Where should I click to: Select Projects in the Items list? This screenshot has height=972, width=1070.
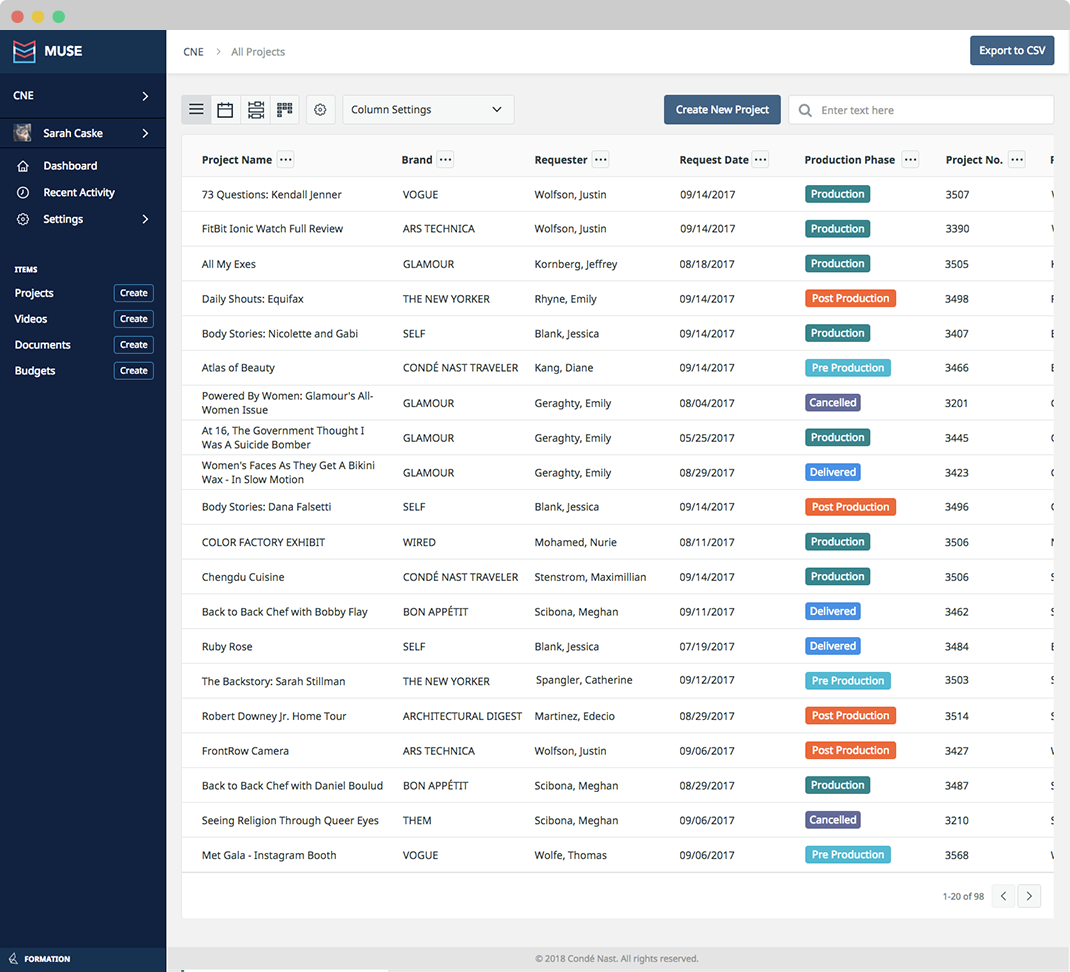(x=34, y=293)
